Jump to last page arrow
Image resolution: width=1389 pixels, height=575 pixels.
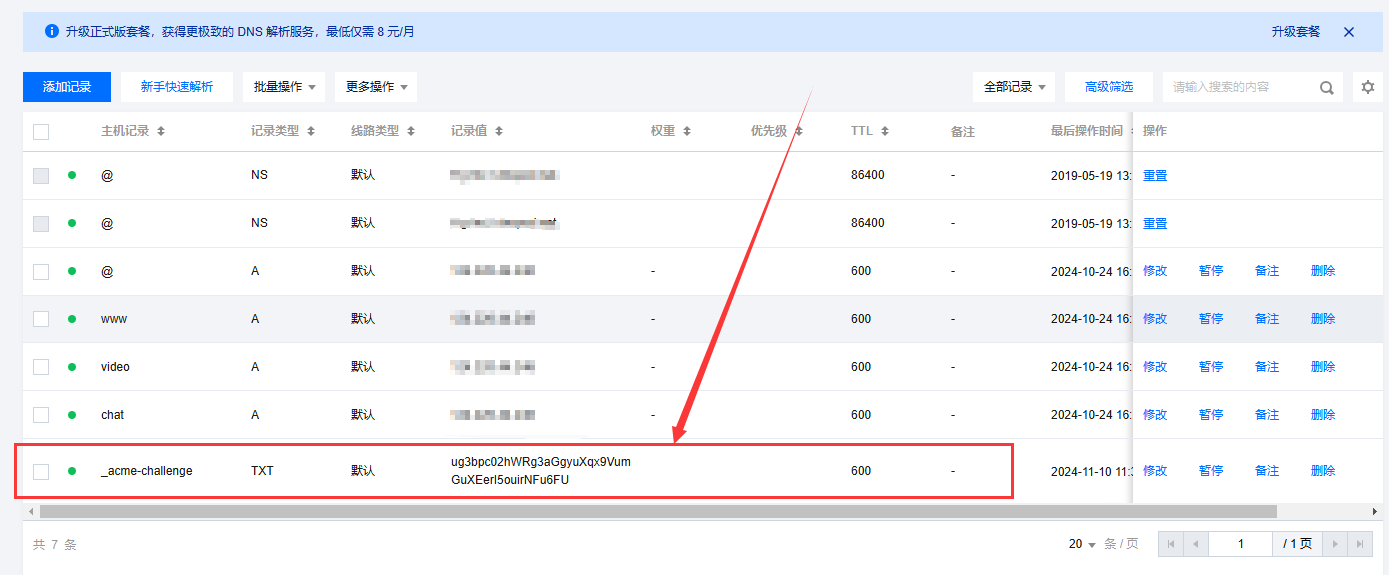(x=1359, y=544)
